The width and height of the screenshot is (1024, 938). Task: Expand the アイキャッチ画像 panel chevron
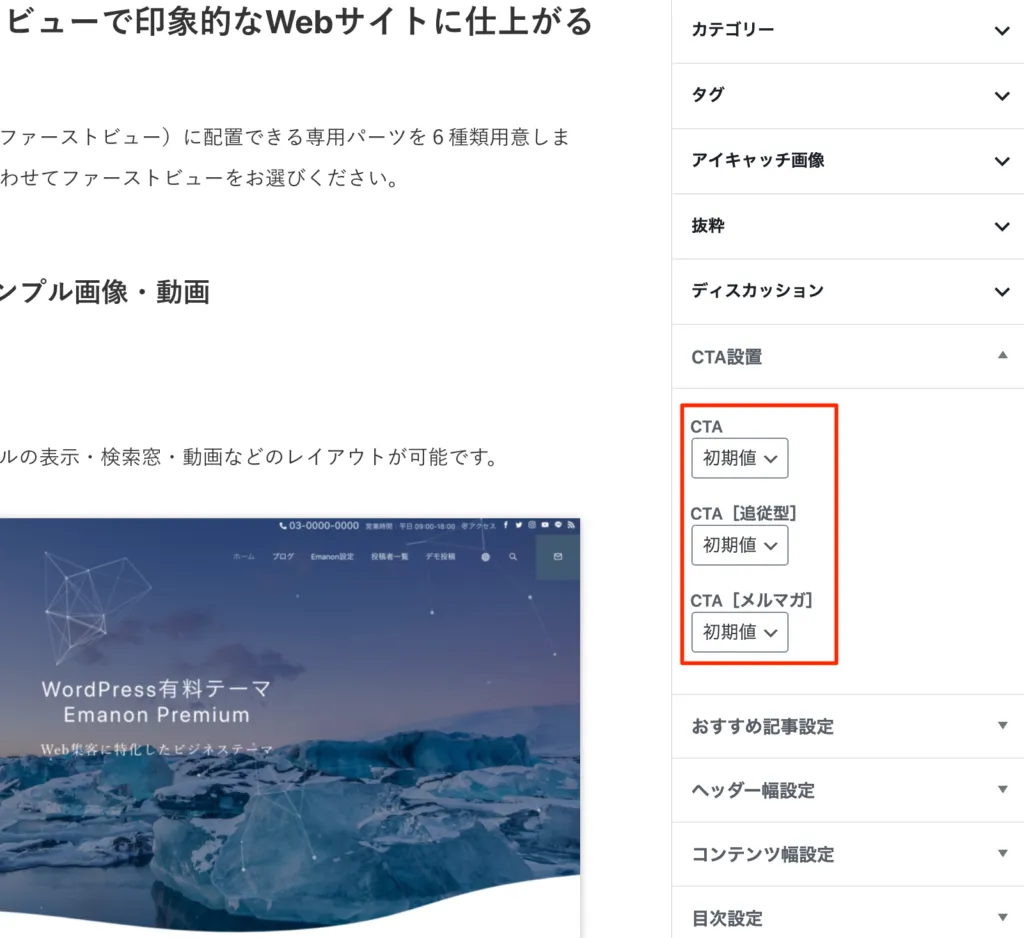click(1002, 161)
